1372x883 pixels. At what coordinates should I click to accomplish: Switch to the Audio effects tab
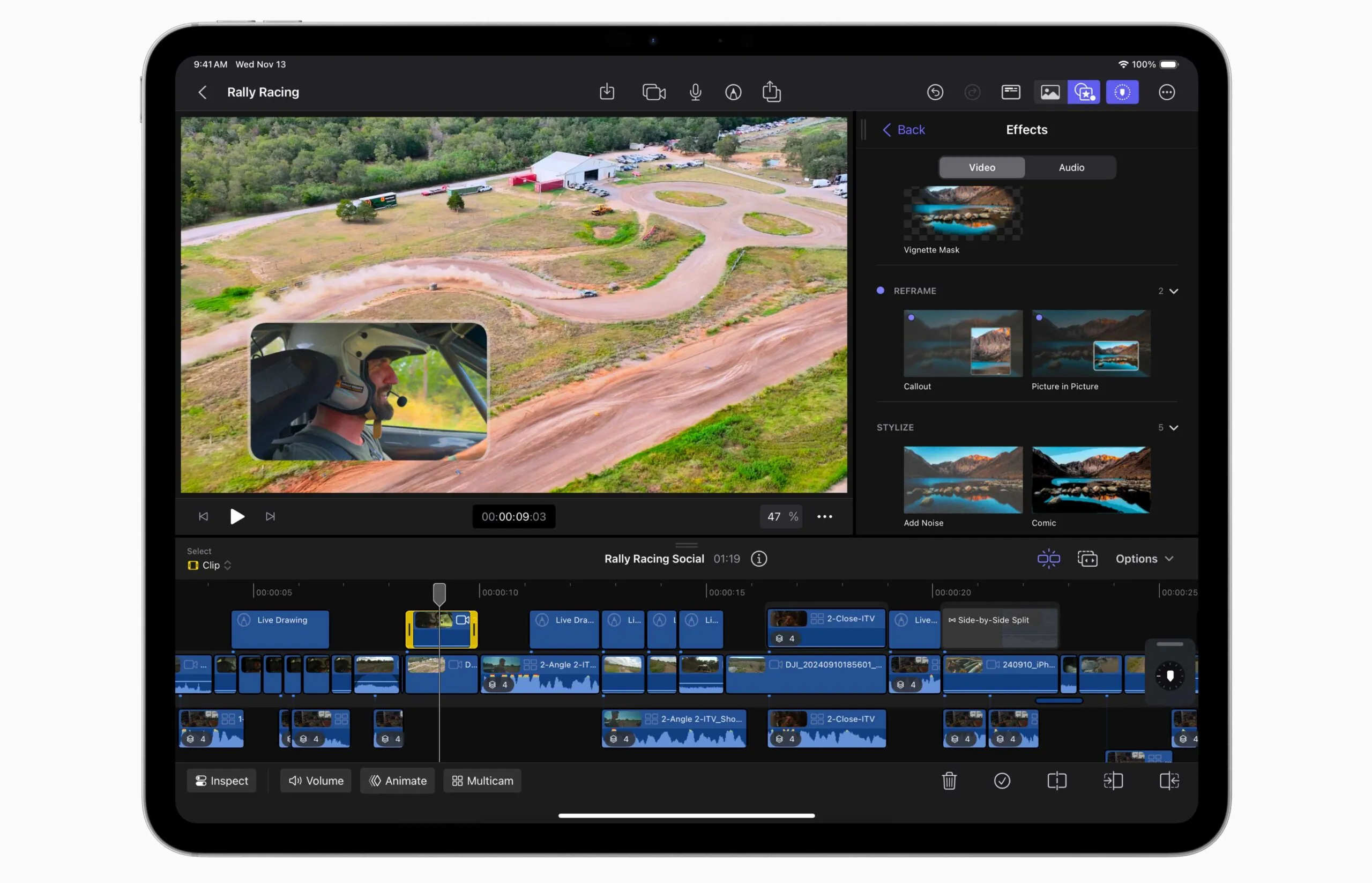coord(1071,167)
